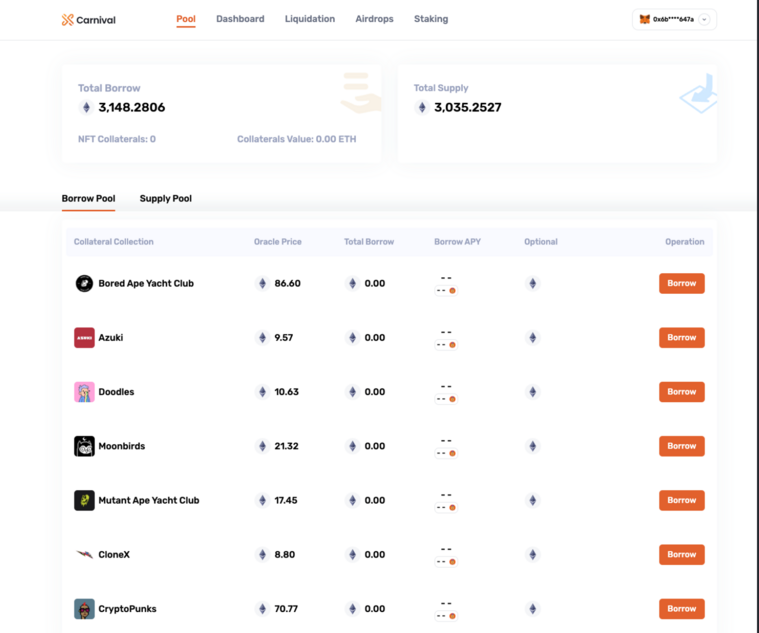
Task: Click the Carnival logo
Action: (89, 20)
